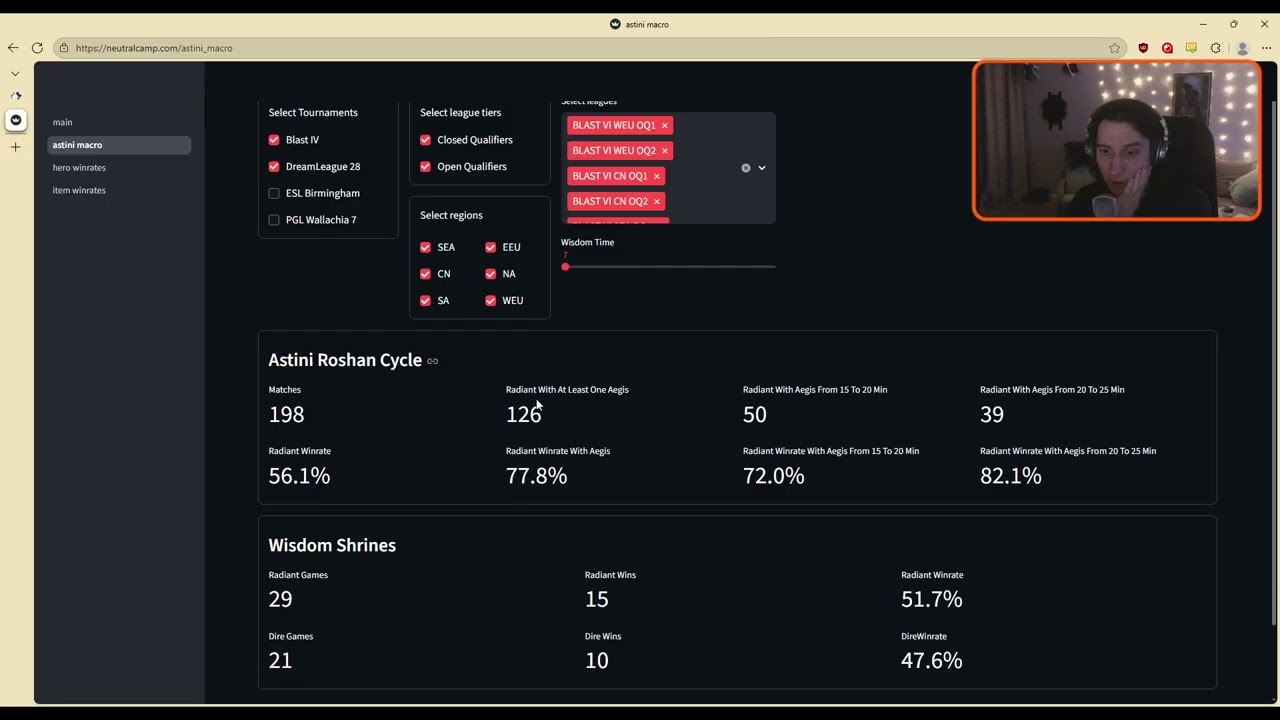The height and width of the screenshot is (720, 1280).
Task: Click the Matches value 198
Action: (286, 414)
